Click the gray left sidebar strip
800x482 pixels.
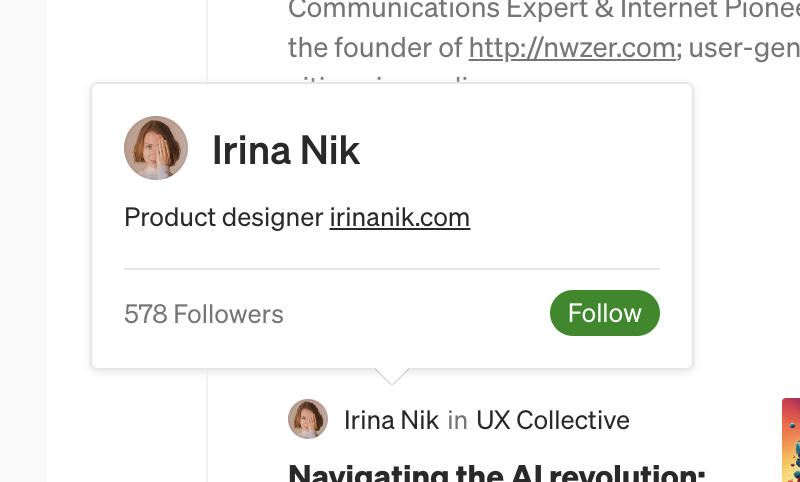point(23,240)
